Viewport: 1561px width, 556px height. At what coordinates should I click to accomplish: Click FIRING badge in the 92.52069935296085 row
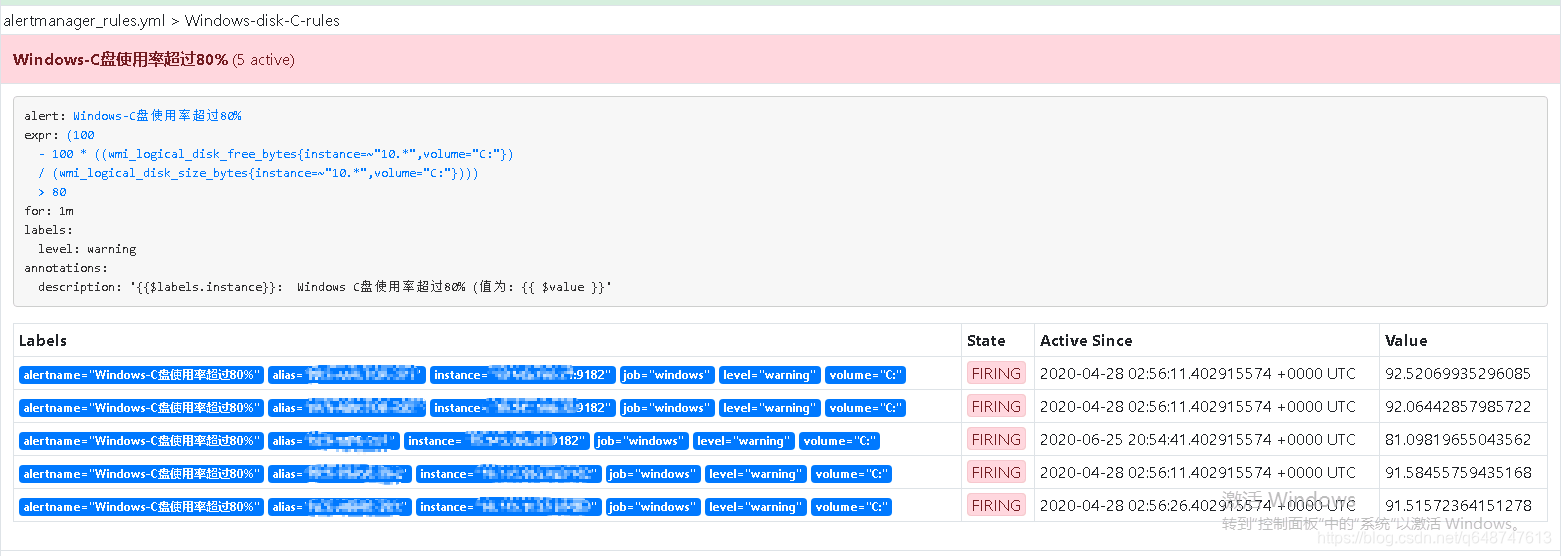(996, 374)
